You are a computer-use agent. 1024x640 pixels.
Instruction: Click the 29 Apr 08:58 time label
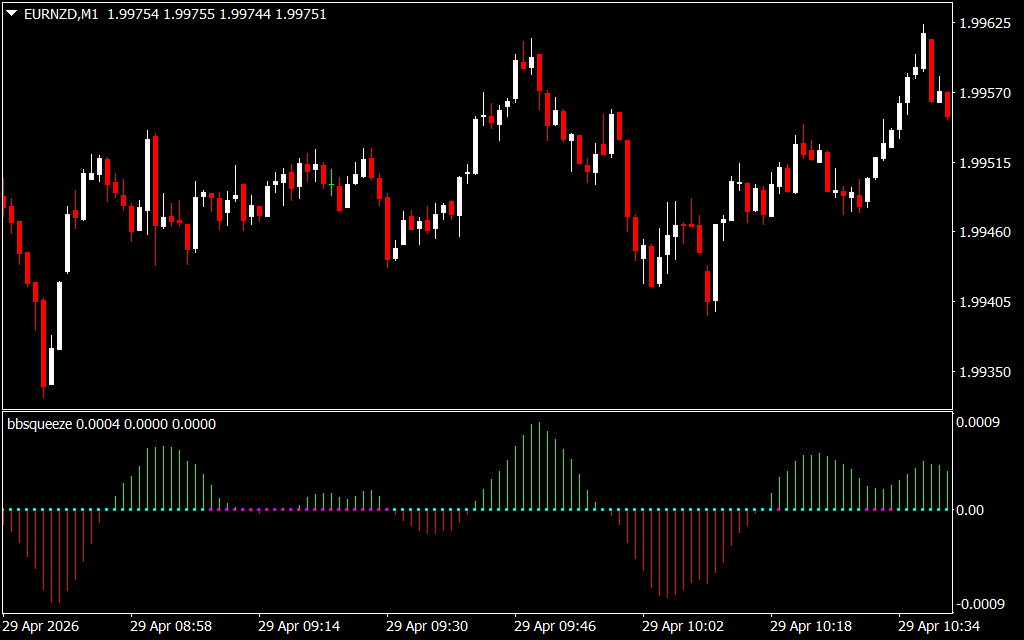[170, 626]
